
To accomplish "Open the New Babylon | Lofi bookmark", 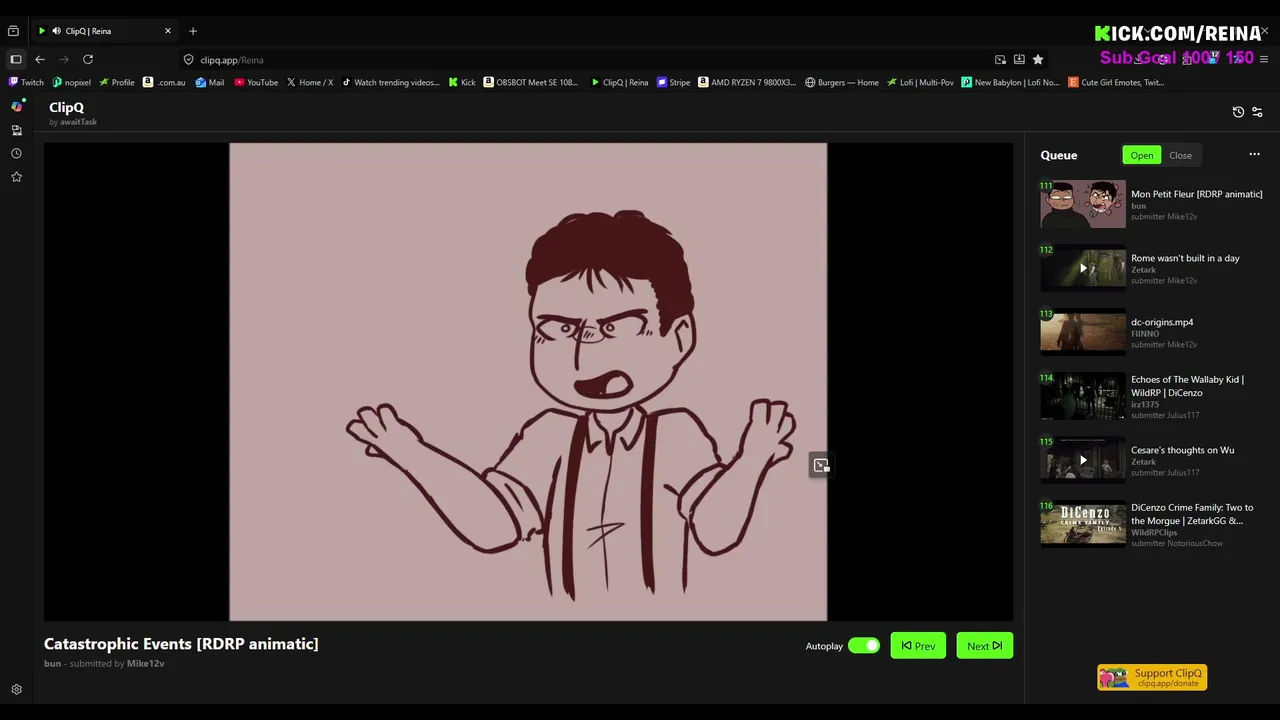I will (x=1010, y=82).
